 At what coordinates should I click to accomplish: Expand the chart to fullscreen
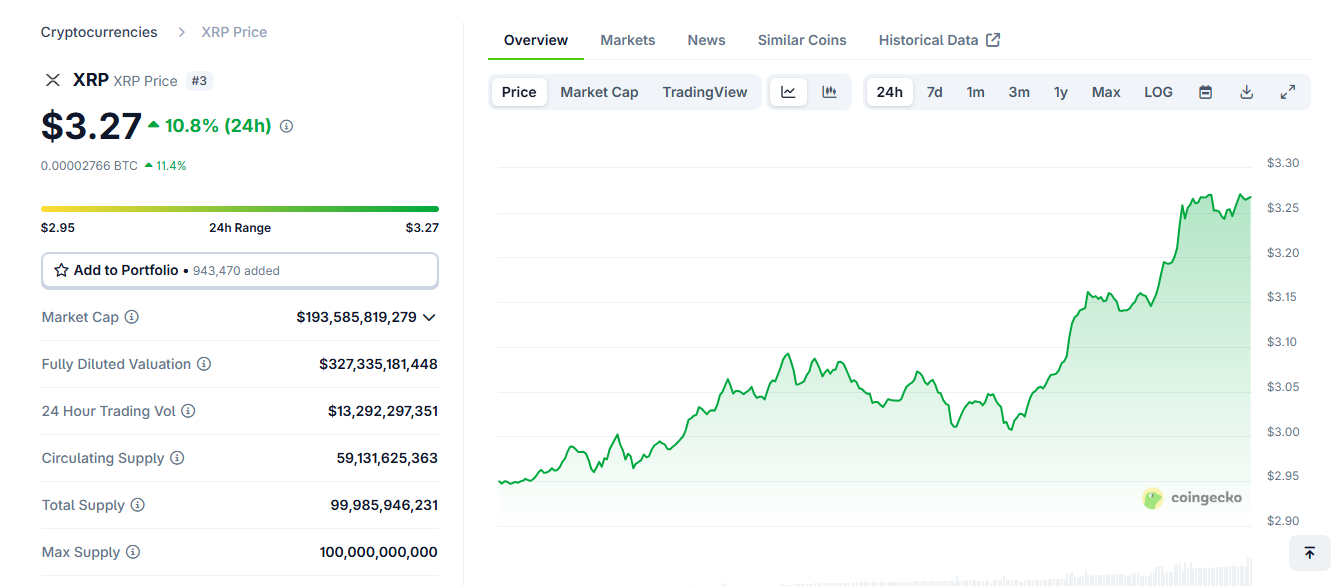[1288, 92]
